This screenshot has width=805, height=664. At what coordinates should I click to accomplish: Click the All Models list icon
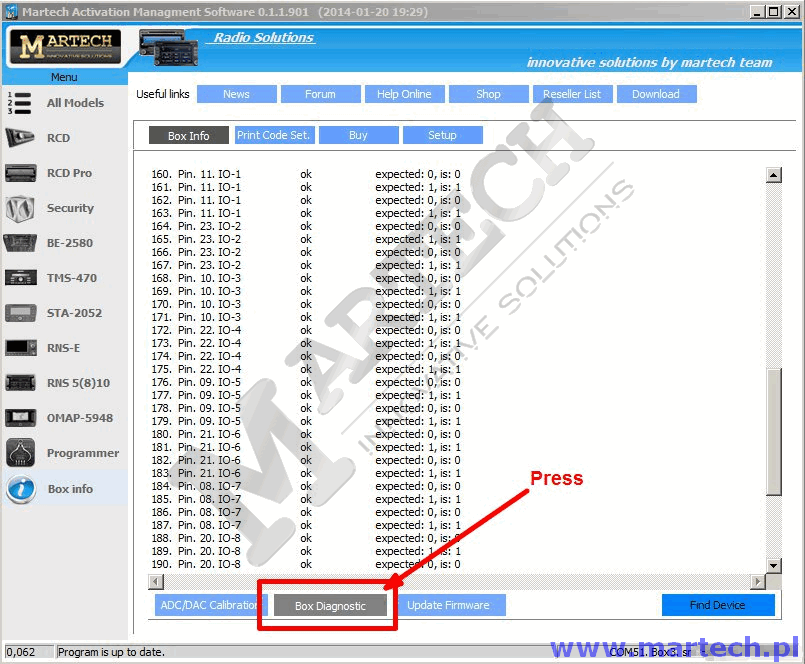pos(20,103)
